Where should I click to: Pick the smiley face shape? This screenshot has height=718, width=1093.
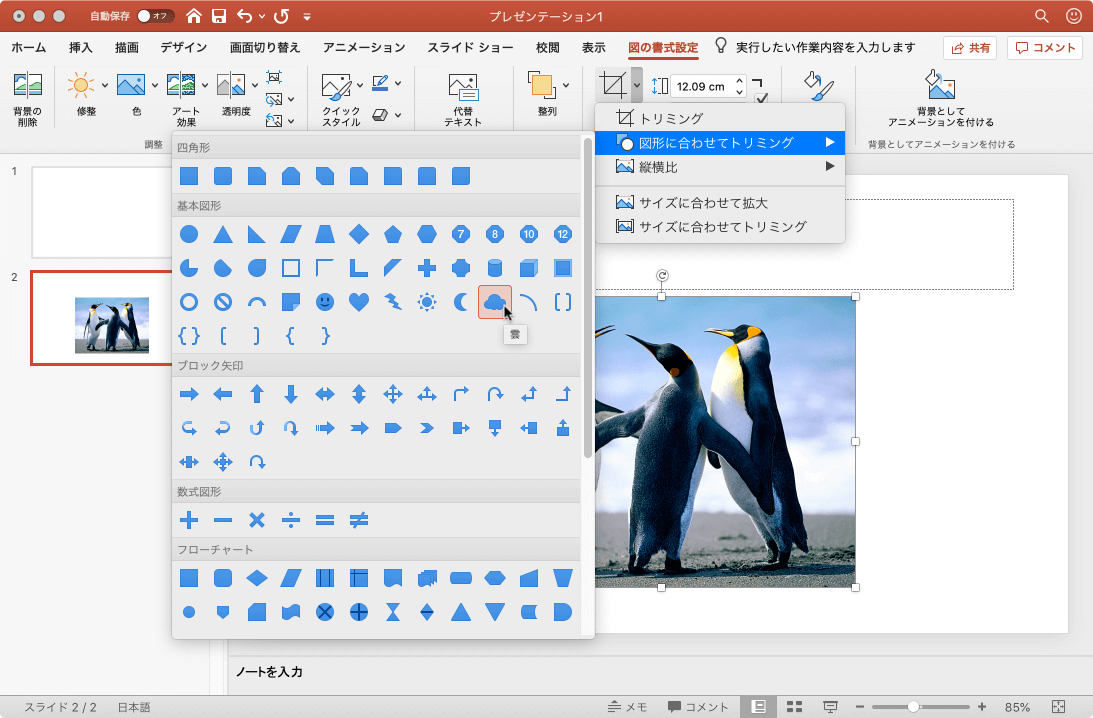325,301
